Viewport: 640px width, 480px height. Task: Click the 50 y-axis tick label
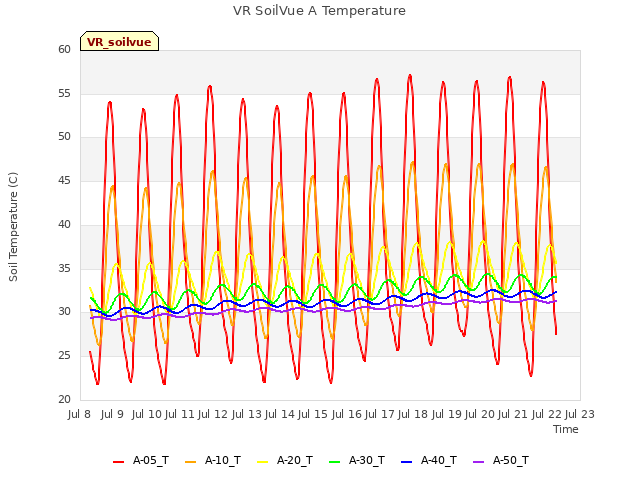[x=64, y=137]
